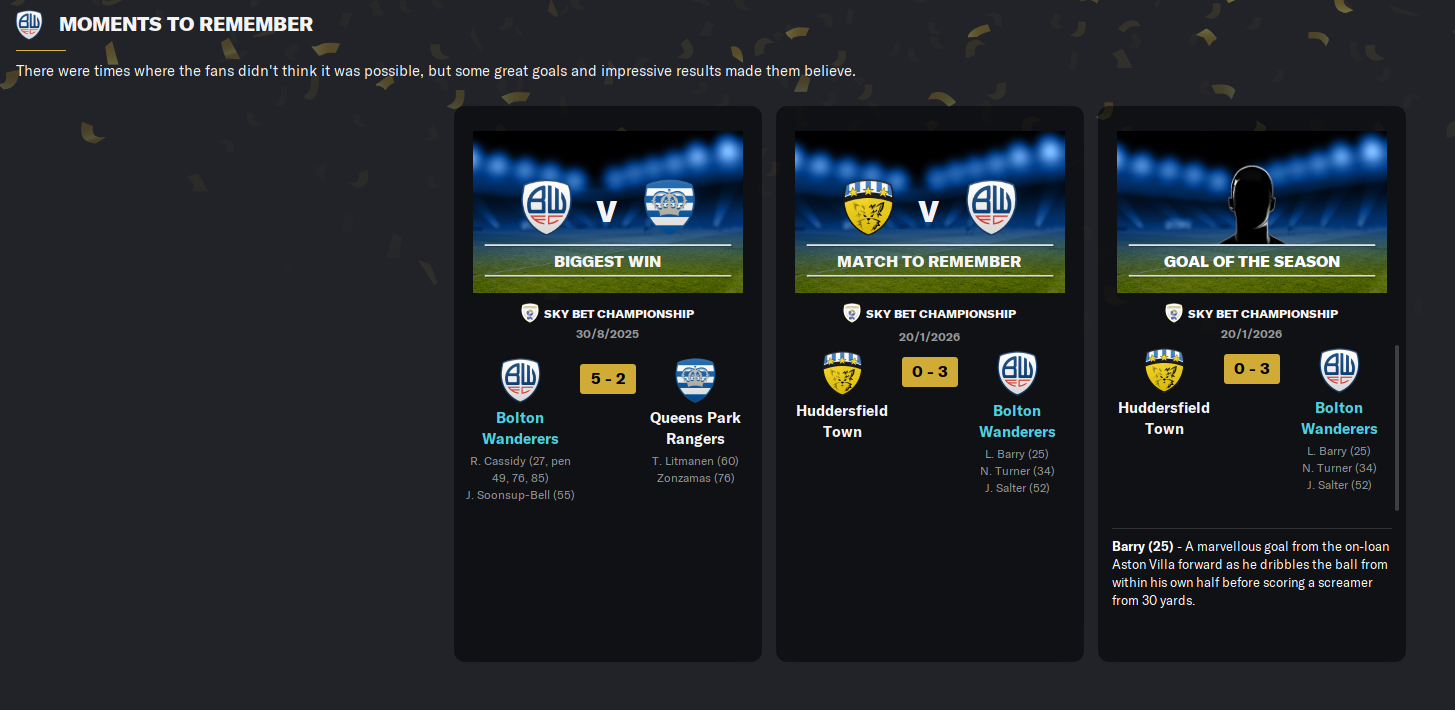1455x710 pixels.
Task: Click Huddersfield Town crest in Goal of the Season card
Action: pyautogui.click(x=1164, y=371)
